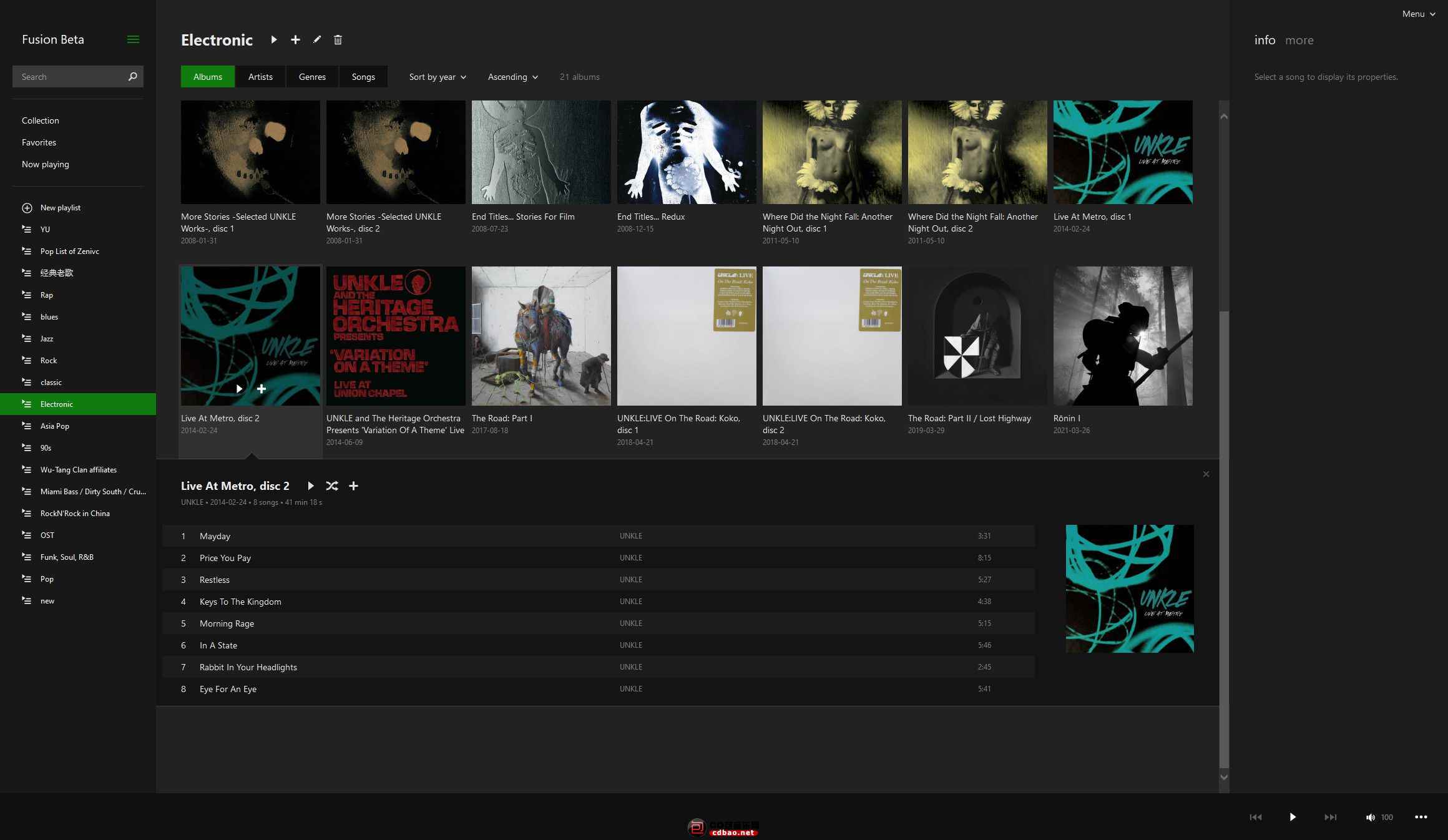Expand the Sort by year dropdown

438,77
